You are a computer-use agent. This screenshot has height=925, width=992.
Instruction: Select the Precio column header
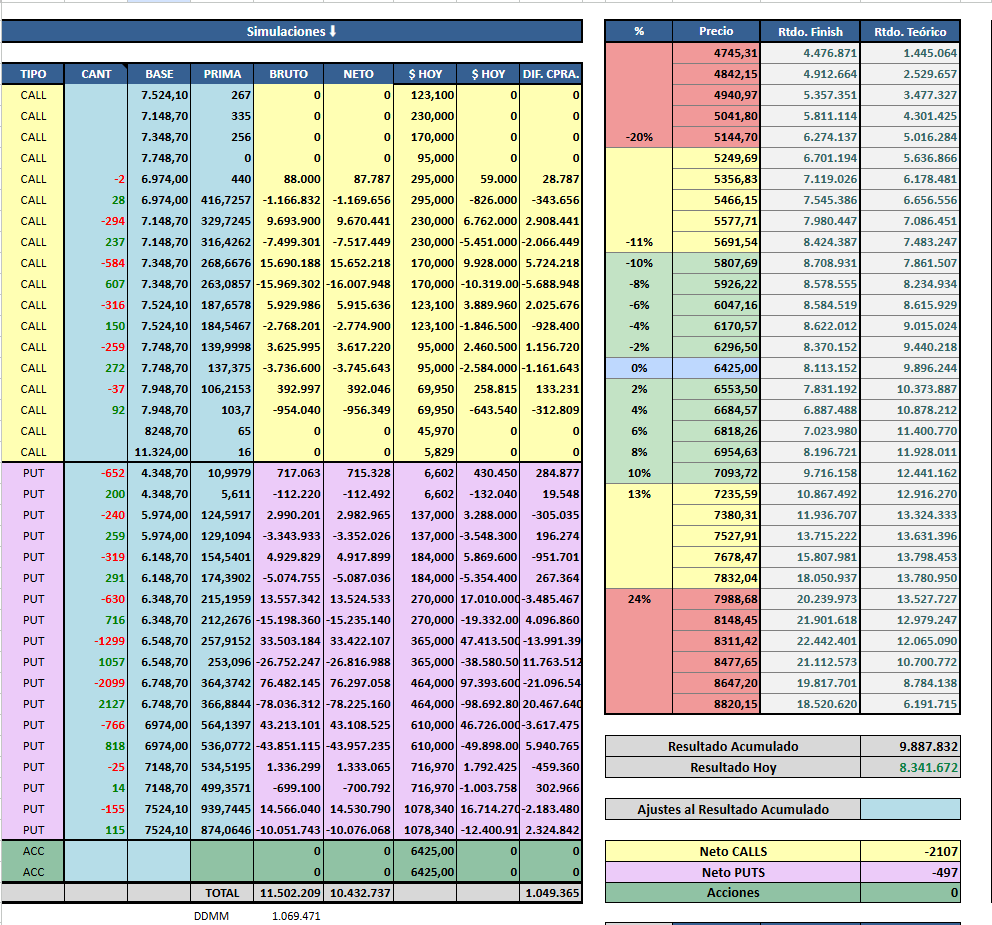(716, 31)
